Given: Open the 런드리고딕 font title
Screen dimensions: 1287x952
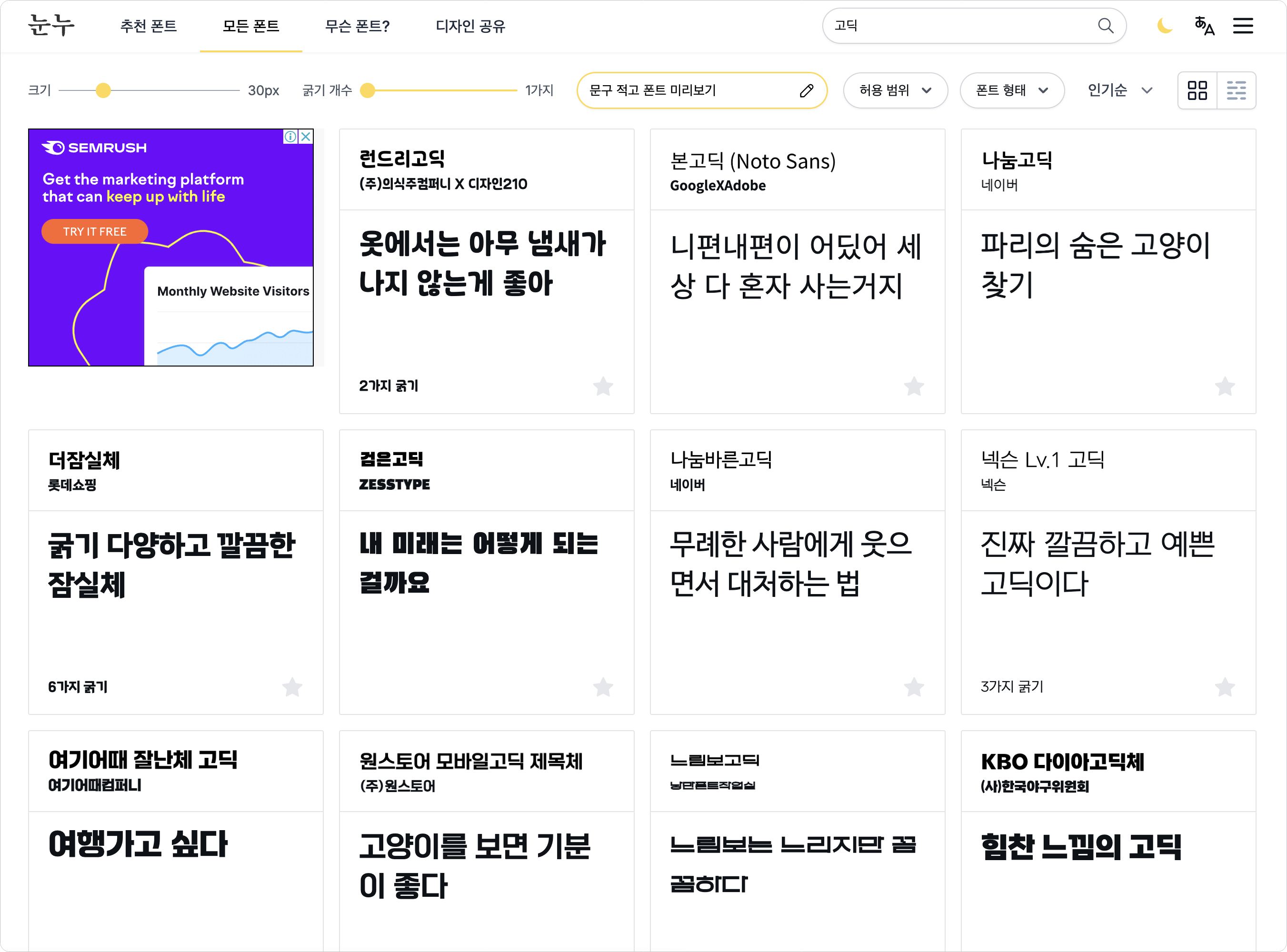Looking at the screenshot, I should [402, 159].
